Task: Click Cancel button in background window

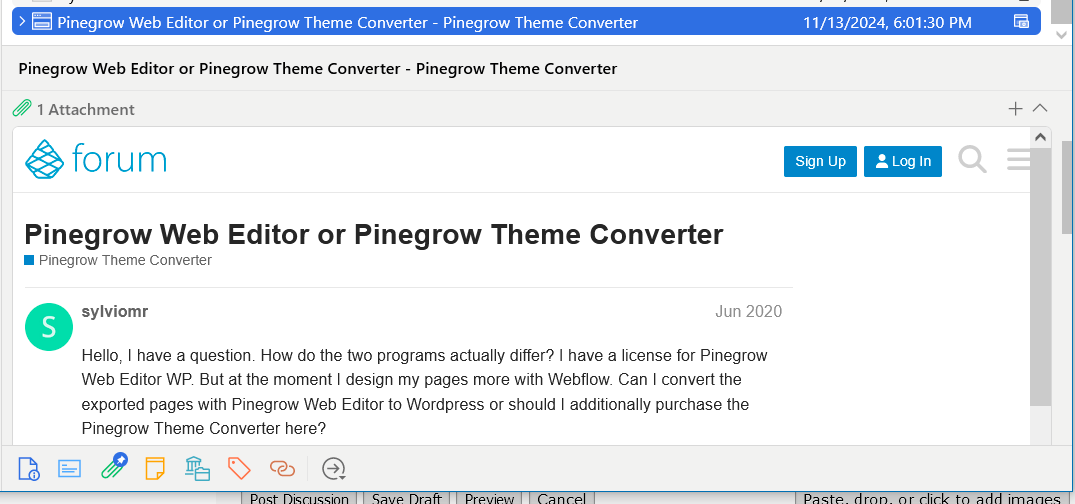Action: pyautogui.click(x=561, y=498)
